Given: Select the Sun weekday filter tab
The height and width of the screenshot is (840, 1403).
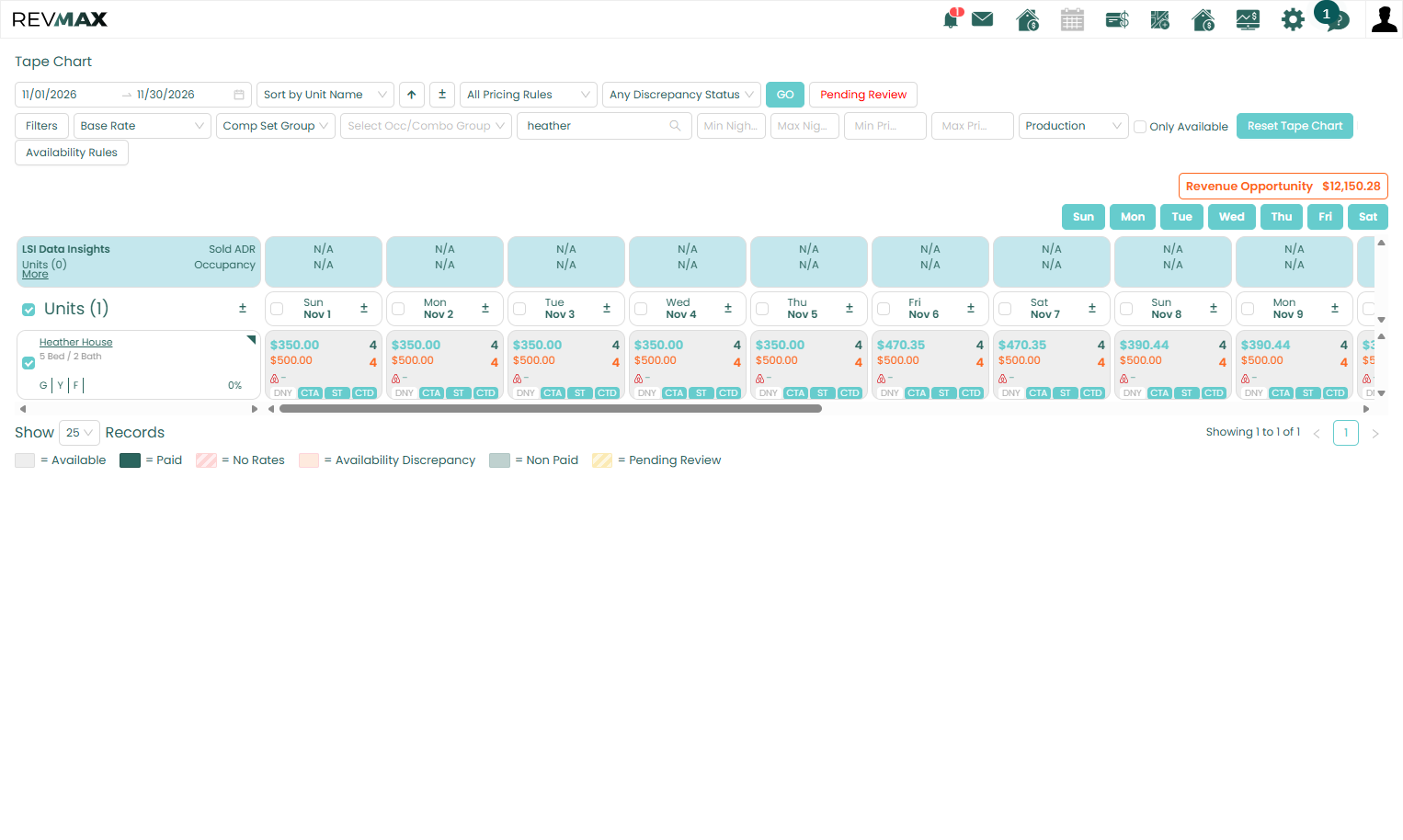Looking at the screenshot, I should coord(1083,217).
